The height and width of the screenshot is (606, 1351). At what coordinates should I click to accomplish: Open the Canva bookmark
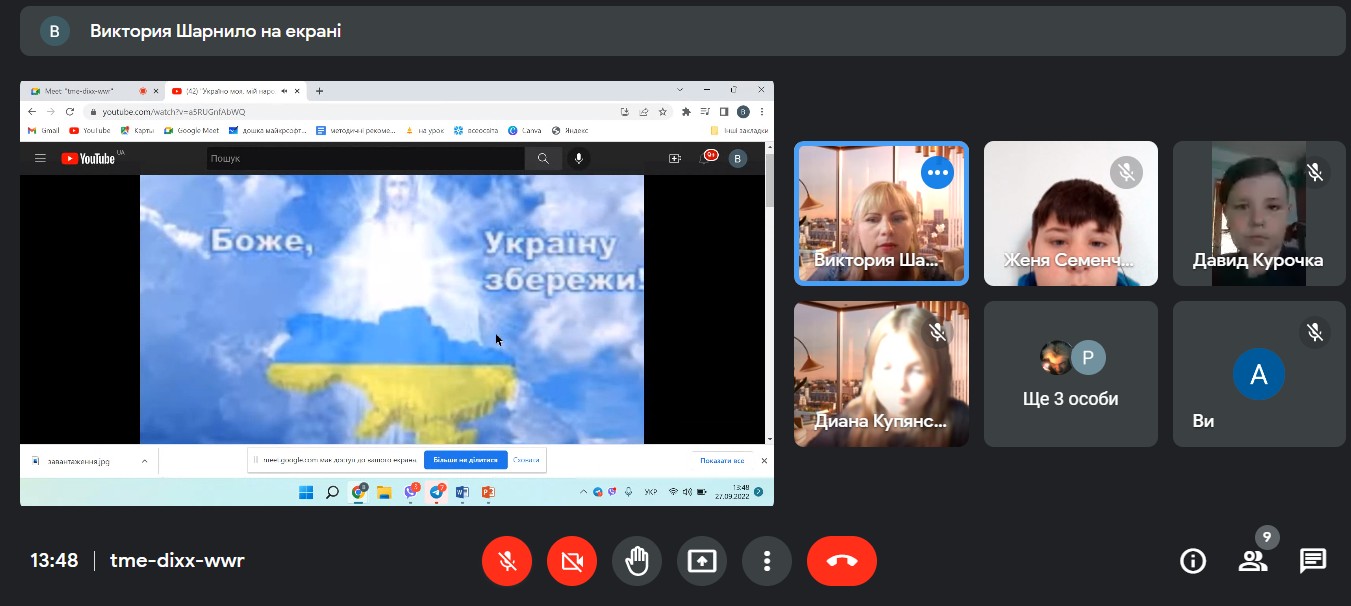point(525,130)
